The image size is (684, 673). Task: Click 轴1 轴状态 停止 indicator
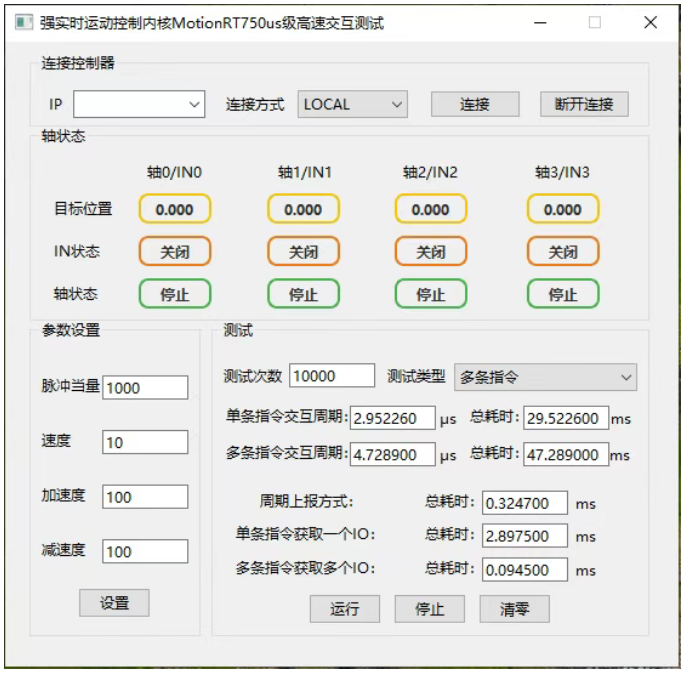(303, 294)
